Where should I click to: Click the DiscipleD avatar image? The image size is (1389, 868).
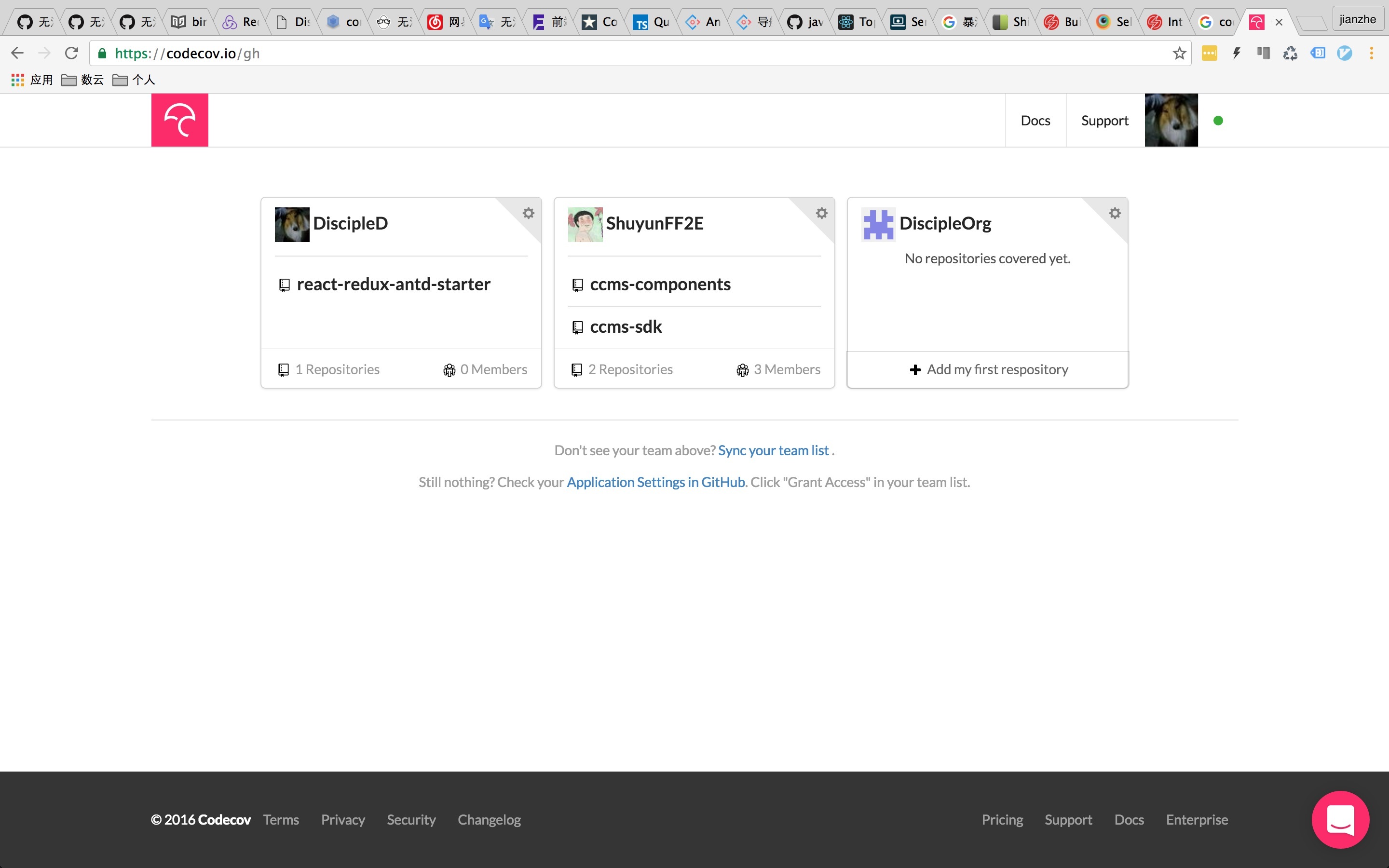[292, 224]
